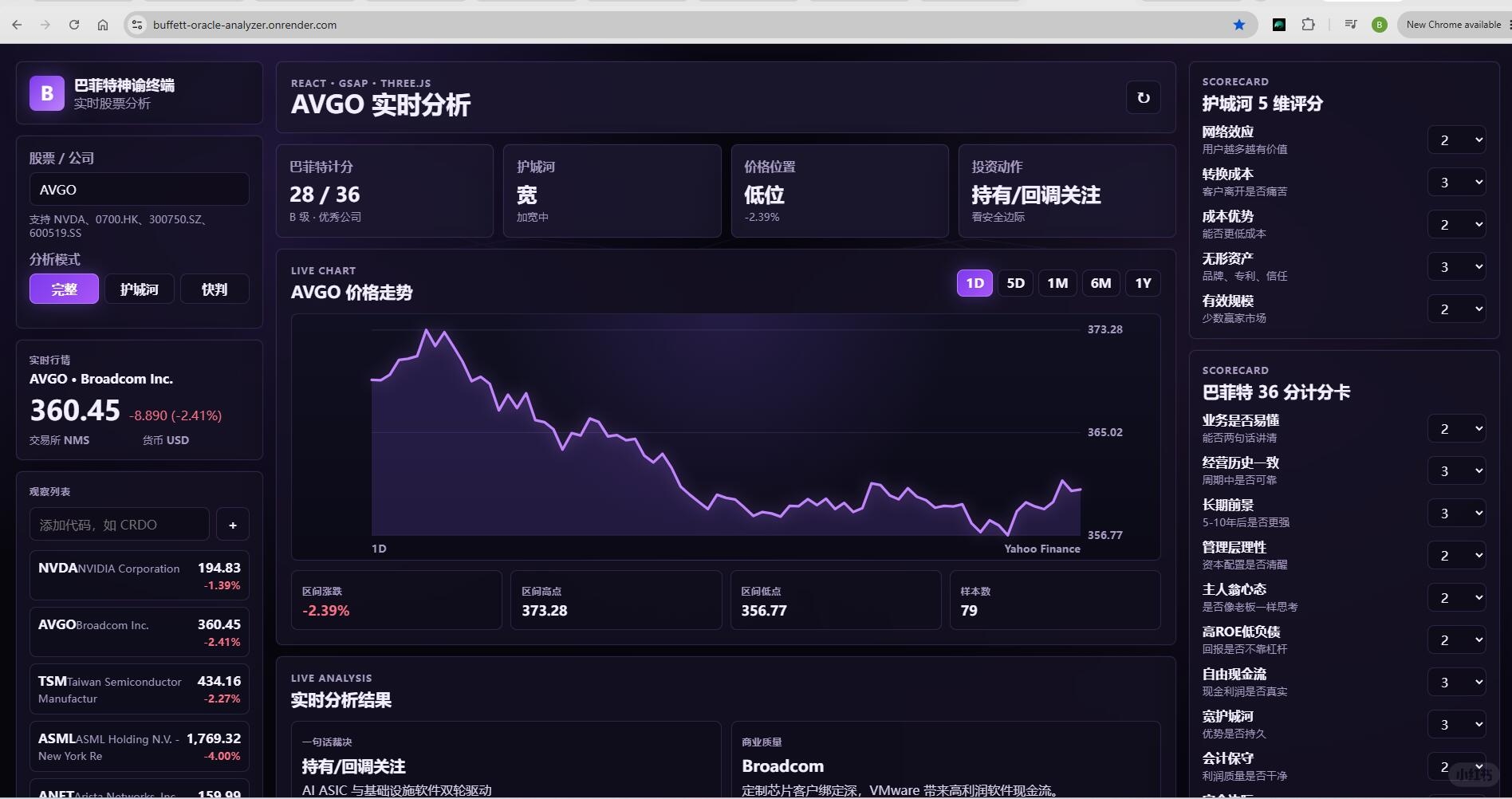Open the green B profile avatar
The image size is (1512, 799).
(x=1379, y=25)
